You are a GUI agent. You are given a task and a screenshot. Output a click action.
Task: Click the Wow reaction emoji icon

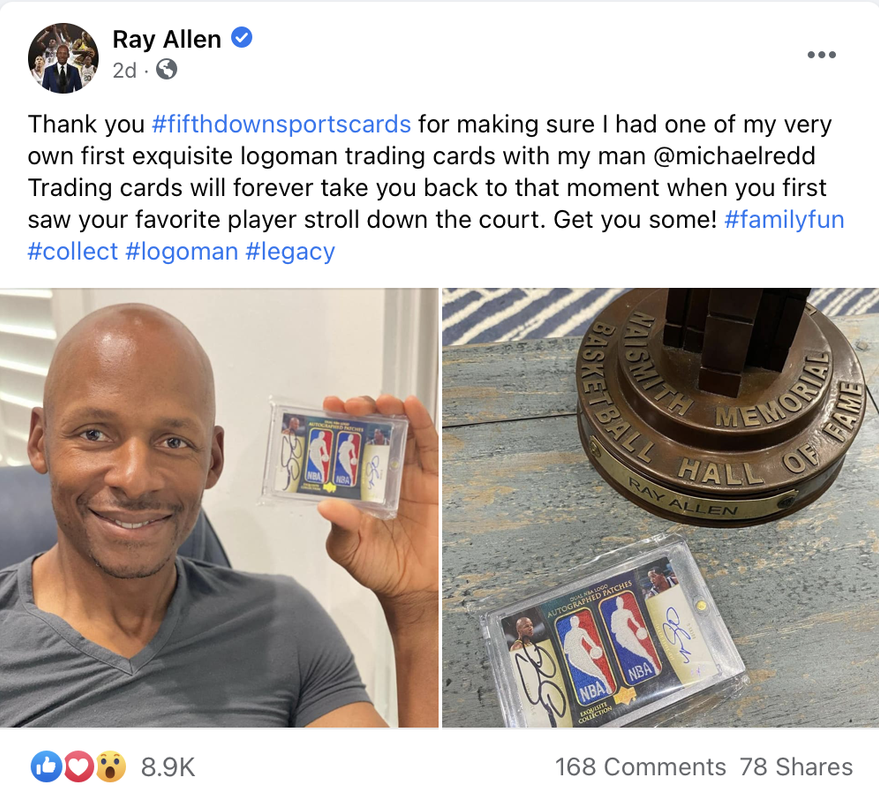111,766
